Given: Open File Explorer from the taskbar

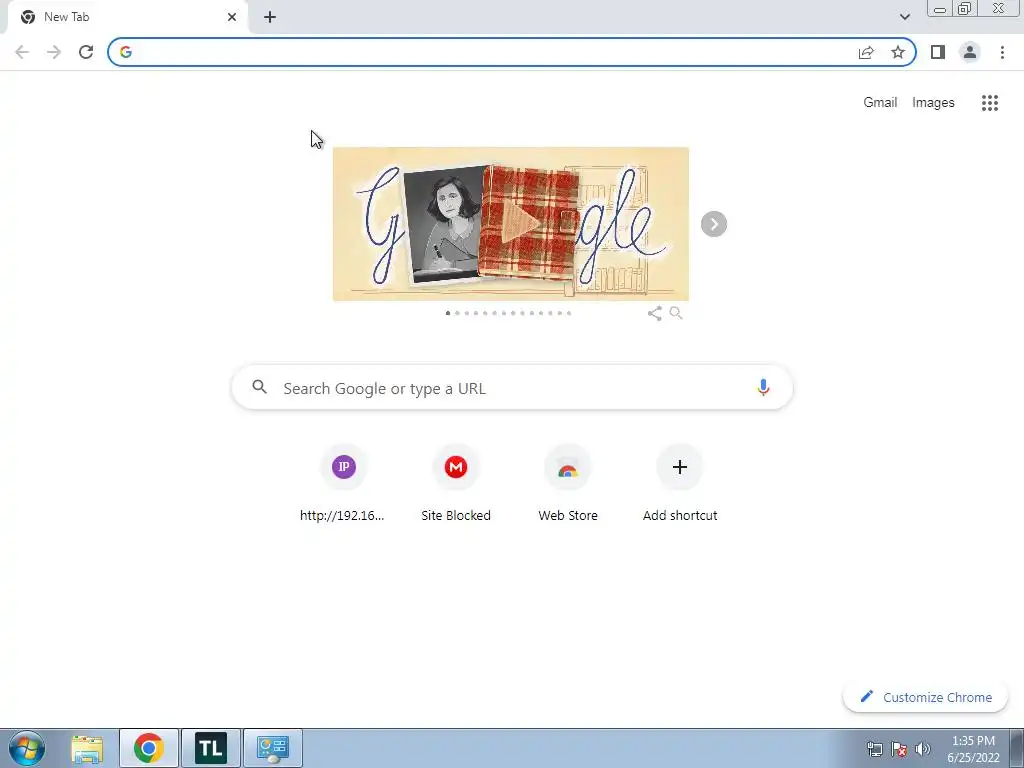Looking at the screenshot, I should click(87, 748).
